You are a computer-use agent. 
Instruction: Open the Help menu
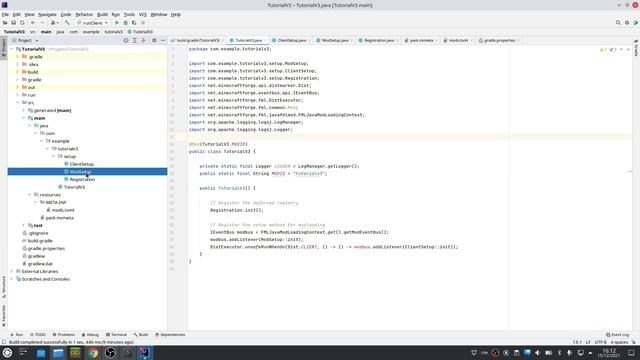tap(176, 14)
